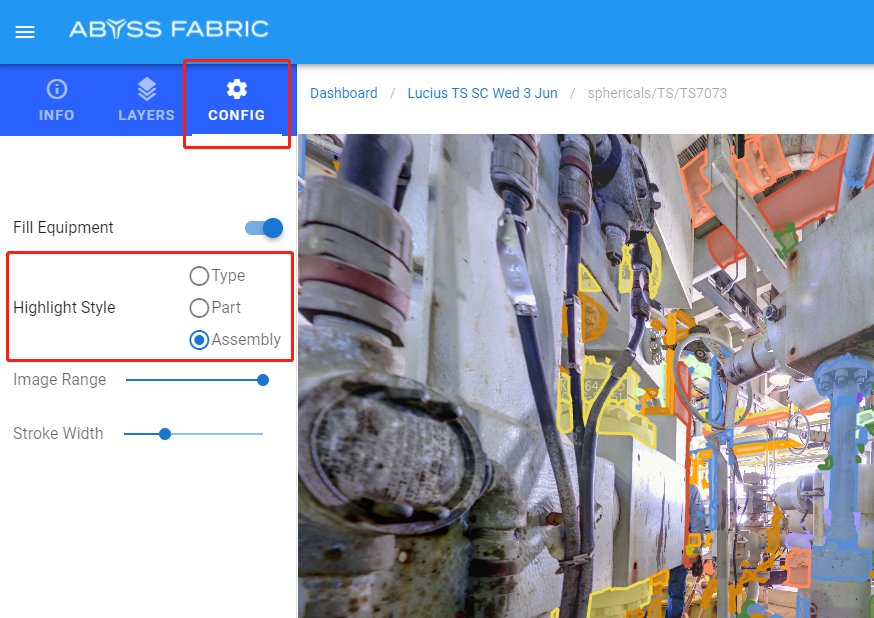Open the Lucius TS SC Wed 3 Jun breadcrumb

click(x=482, y=93)
